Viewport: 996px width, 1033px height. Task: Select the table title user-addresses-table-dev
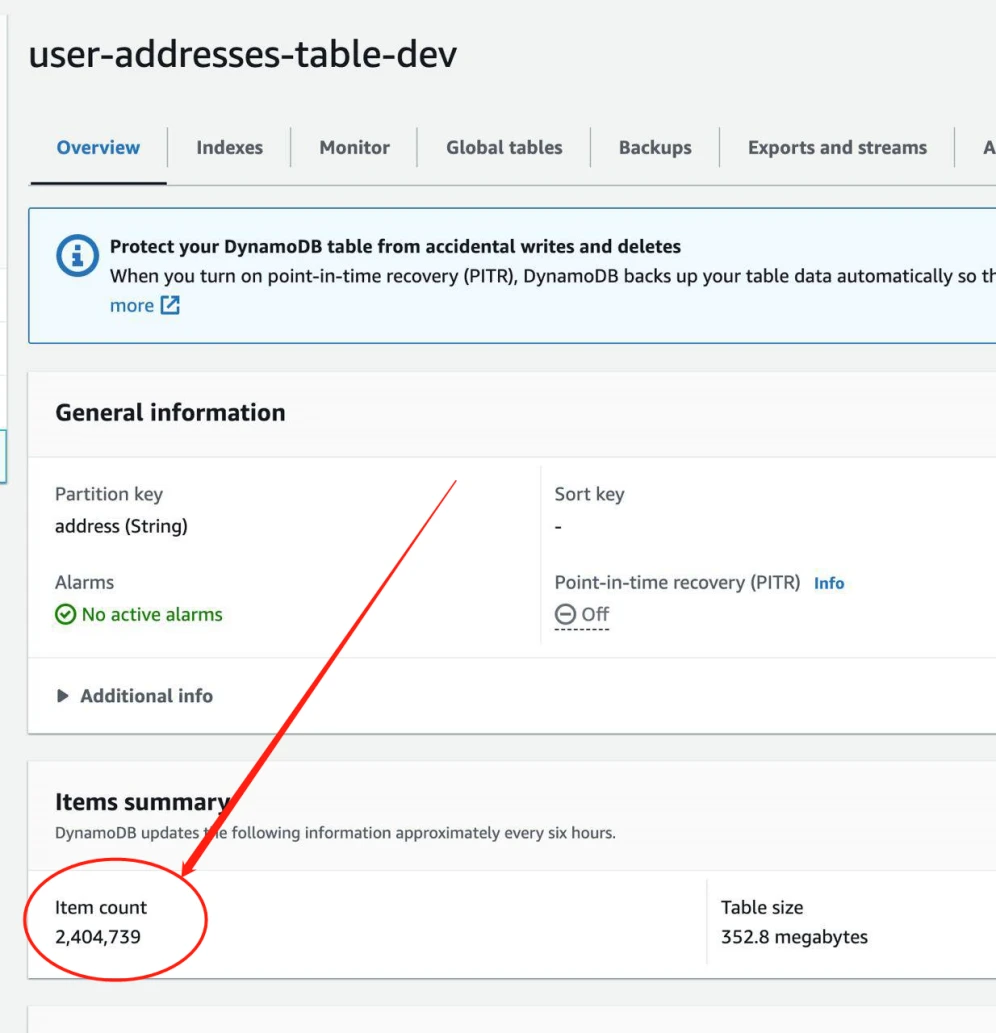[x=242, y=54]
